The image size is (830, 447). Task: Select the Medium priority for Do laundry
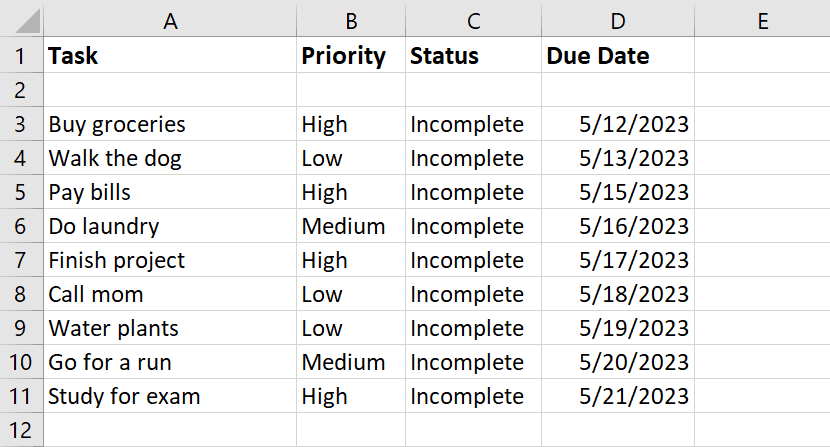(x=351, y=226)
